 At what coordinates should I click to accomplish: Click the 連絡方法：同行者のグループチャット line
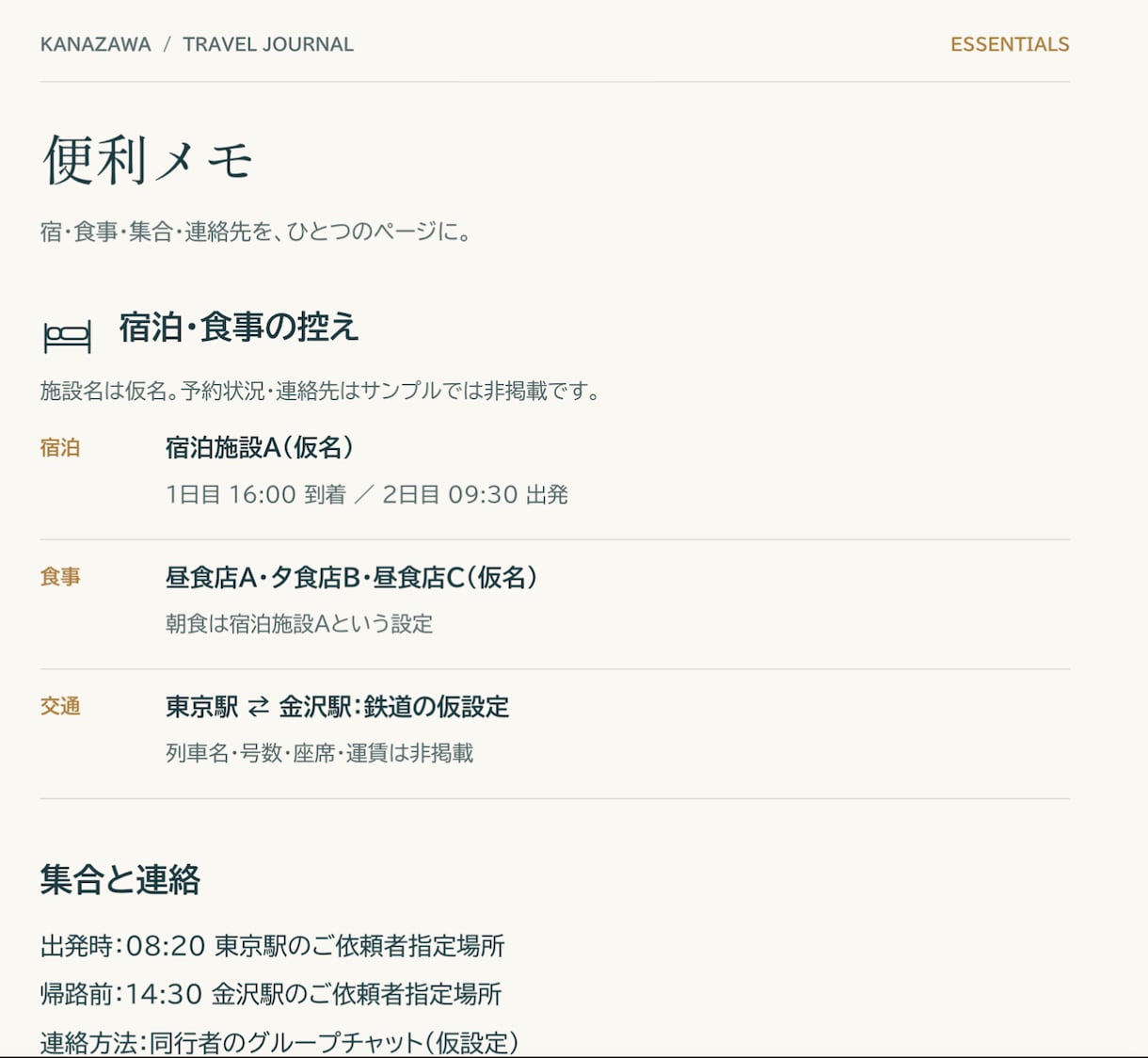pyautogui.click(x=279, y=1042)
